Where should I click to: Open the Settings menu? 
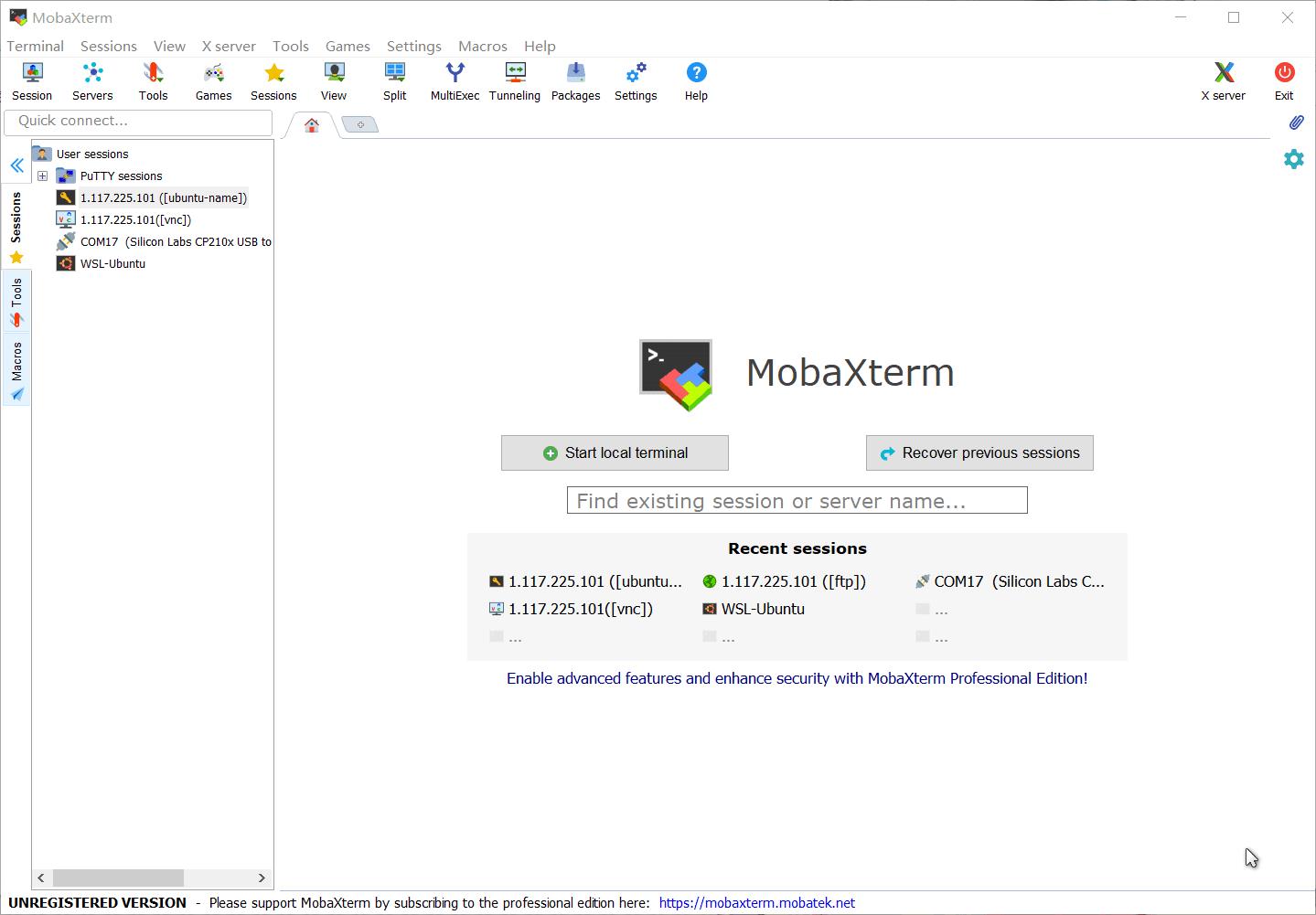click(x=414, y=46)
